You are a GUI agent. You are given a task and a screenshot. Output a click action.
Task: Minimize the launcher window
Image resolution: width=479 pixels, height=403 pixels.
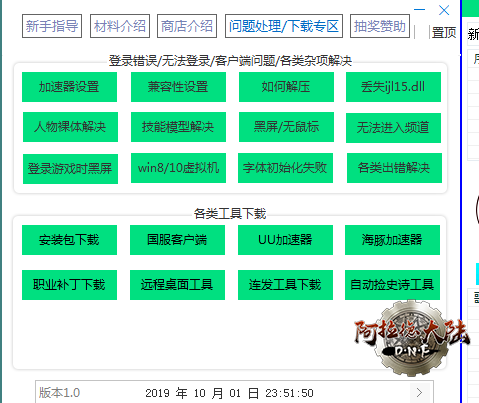click(419, 10)
